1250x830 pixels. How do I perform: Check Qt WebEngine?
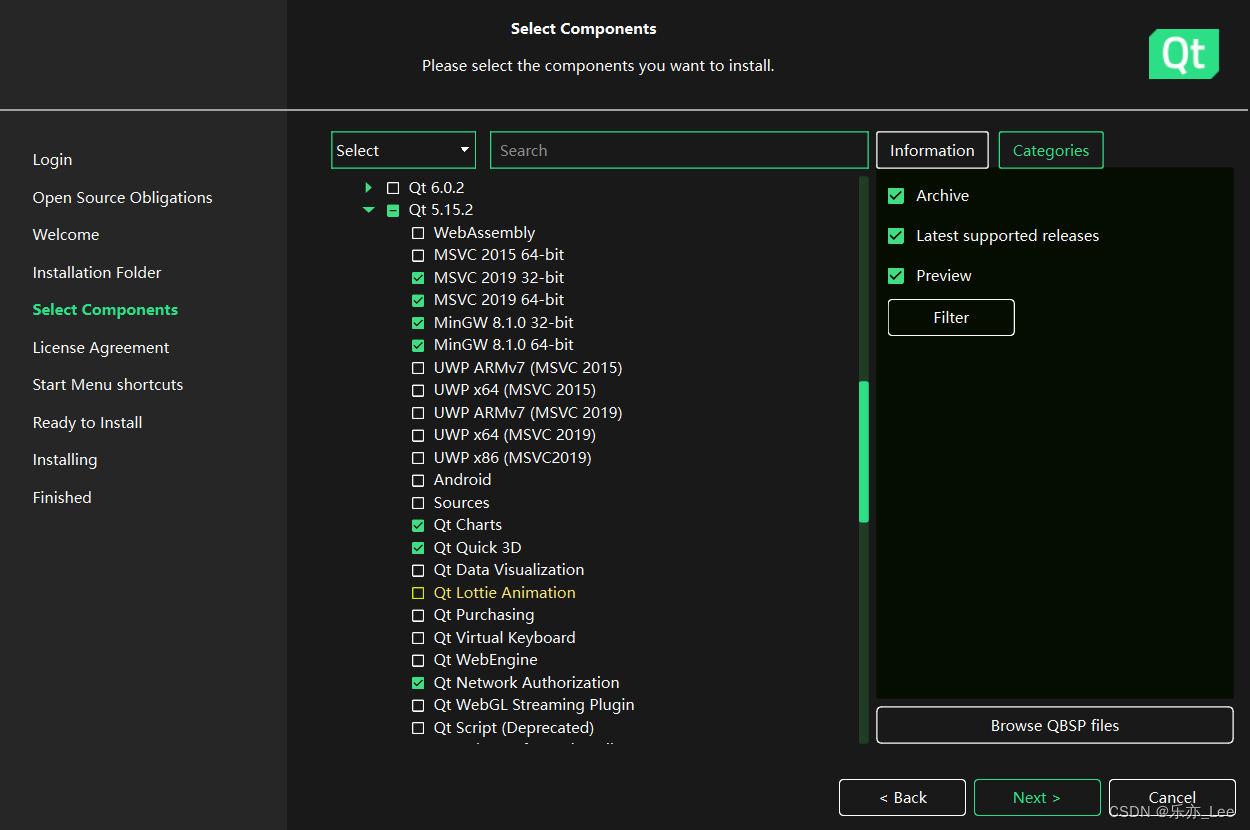(418, 660)
